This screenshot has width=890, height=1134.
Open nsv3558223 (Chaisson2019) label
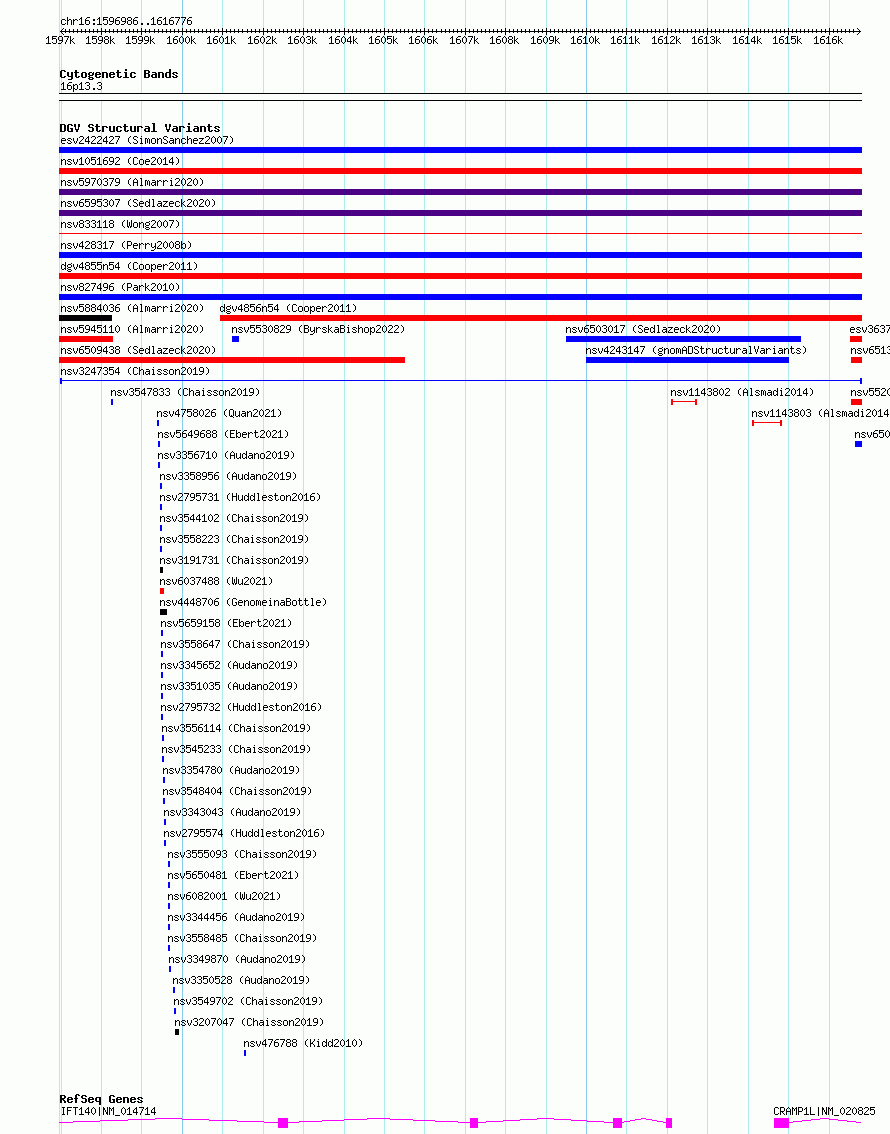click(234, 539)
